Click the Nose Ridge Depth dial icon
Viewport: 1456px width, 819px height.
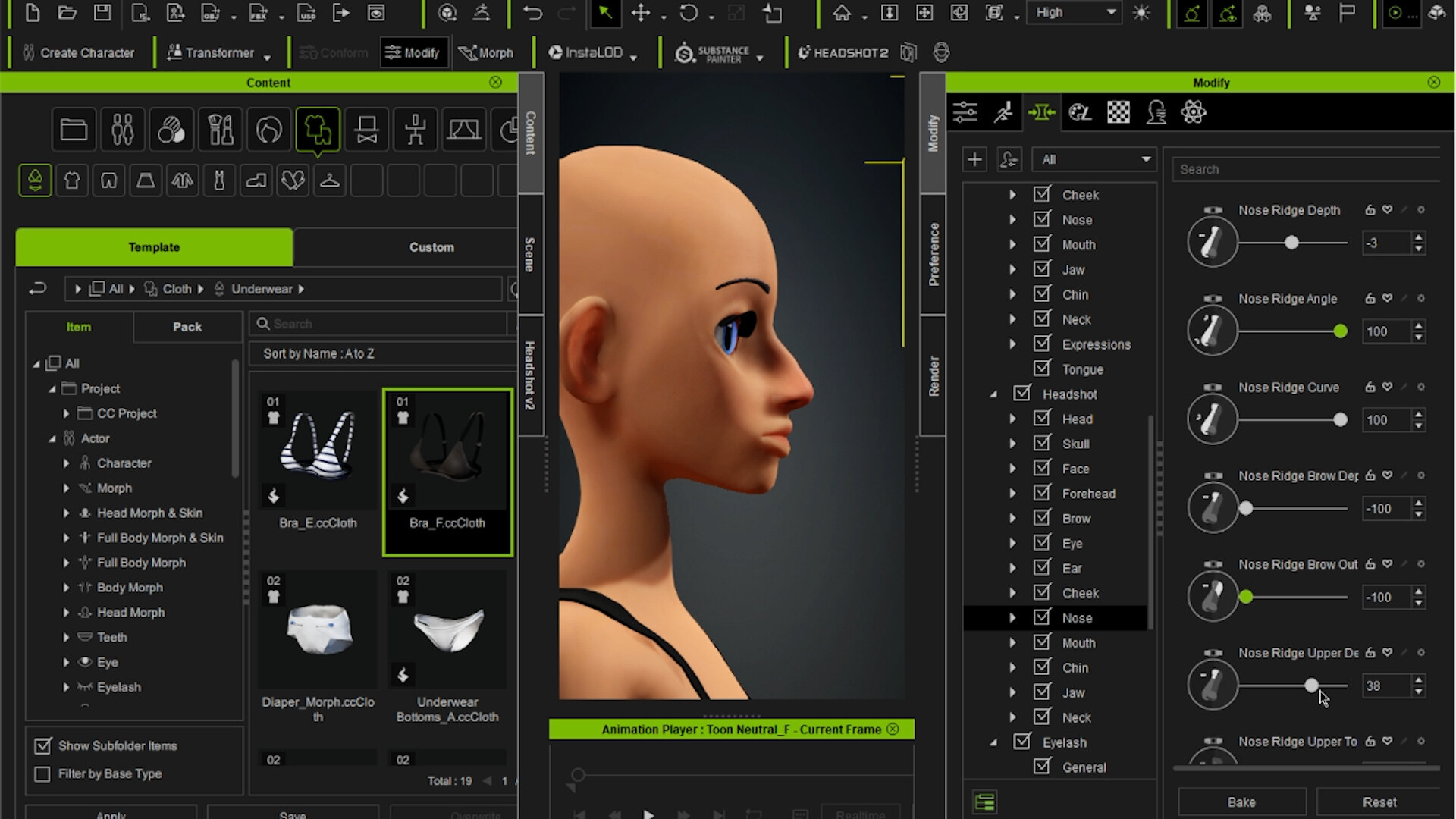point(1212,243)
